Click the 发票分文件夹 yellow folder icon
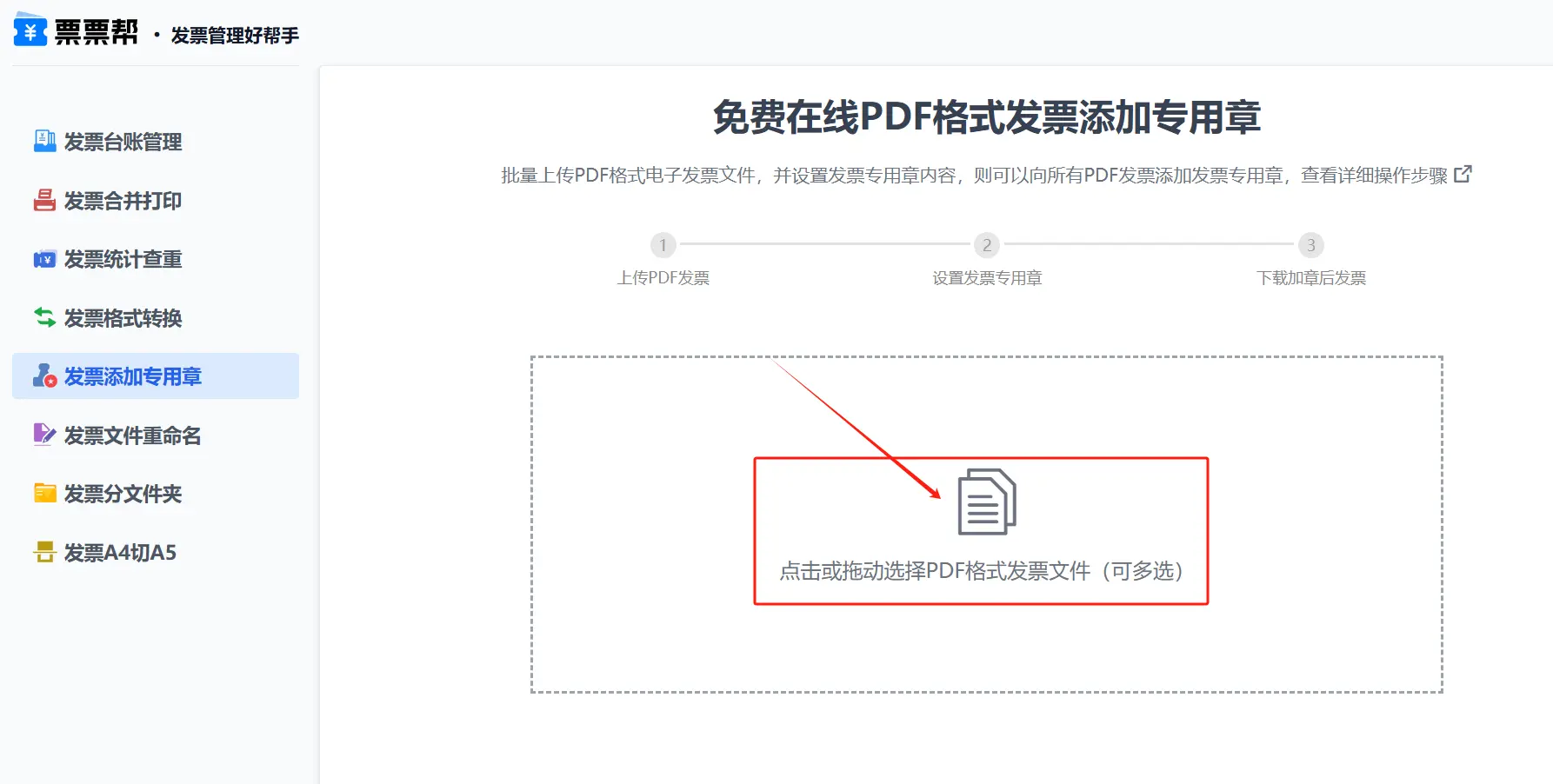 tap(44, 494)
